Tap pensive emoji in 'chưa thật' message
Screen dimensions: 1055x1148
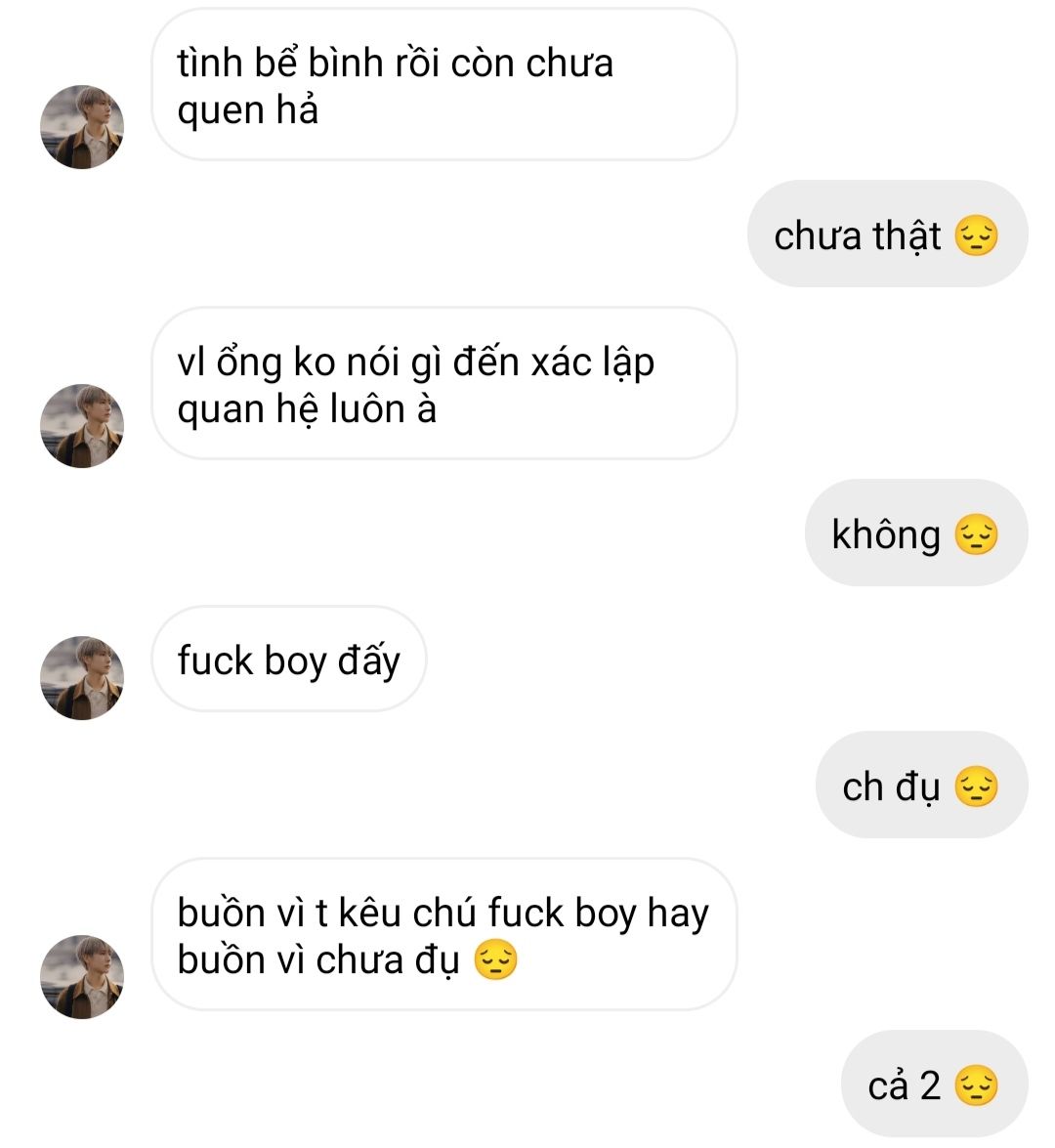point(977,235)
